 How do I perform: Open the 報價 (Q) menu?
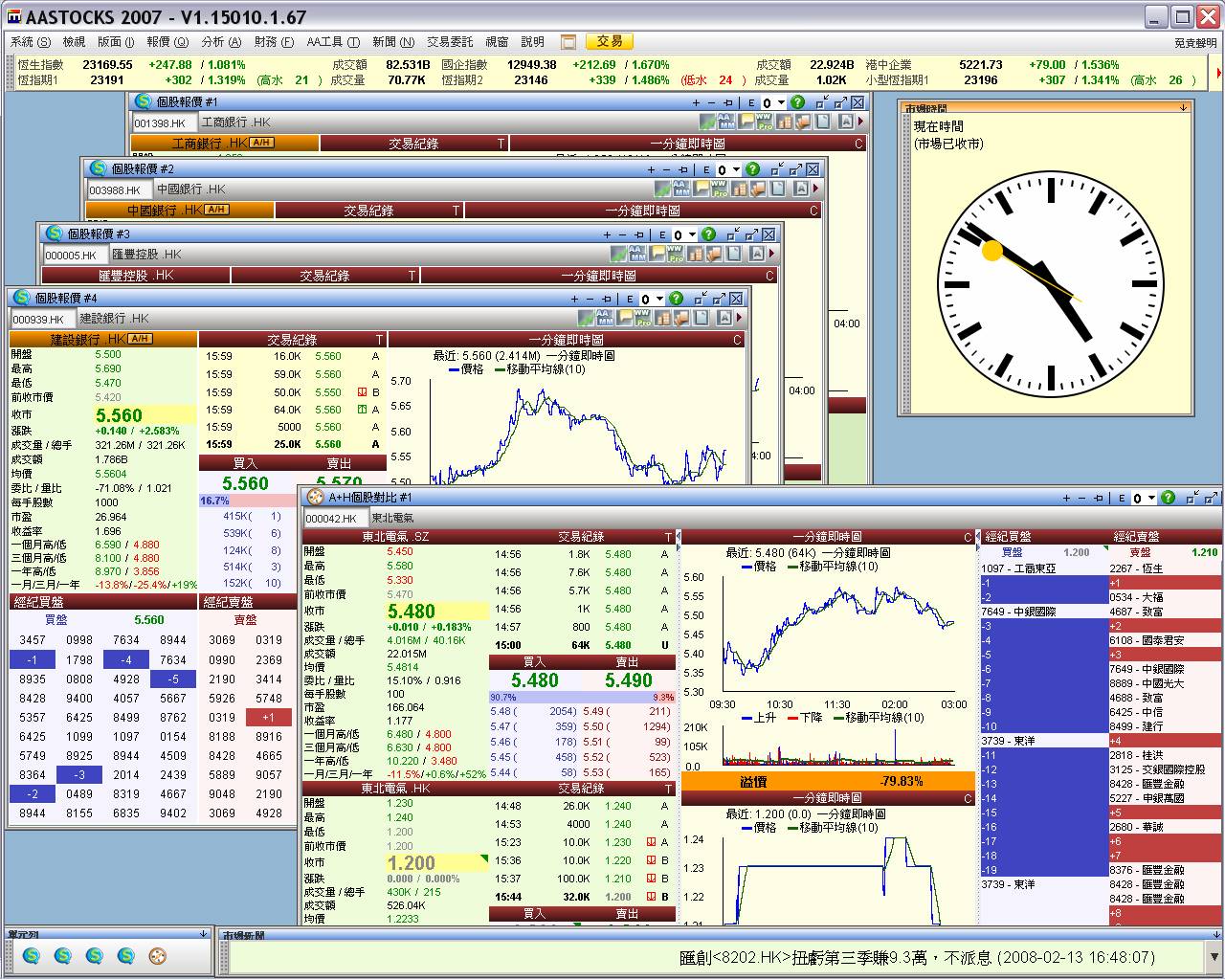coord(167,42)
